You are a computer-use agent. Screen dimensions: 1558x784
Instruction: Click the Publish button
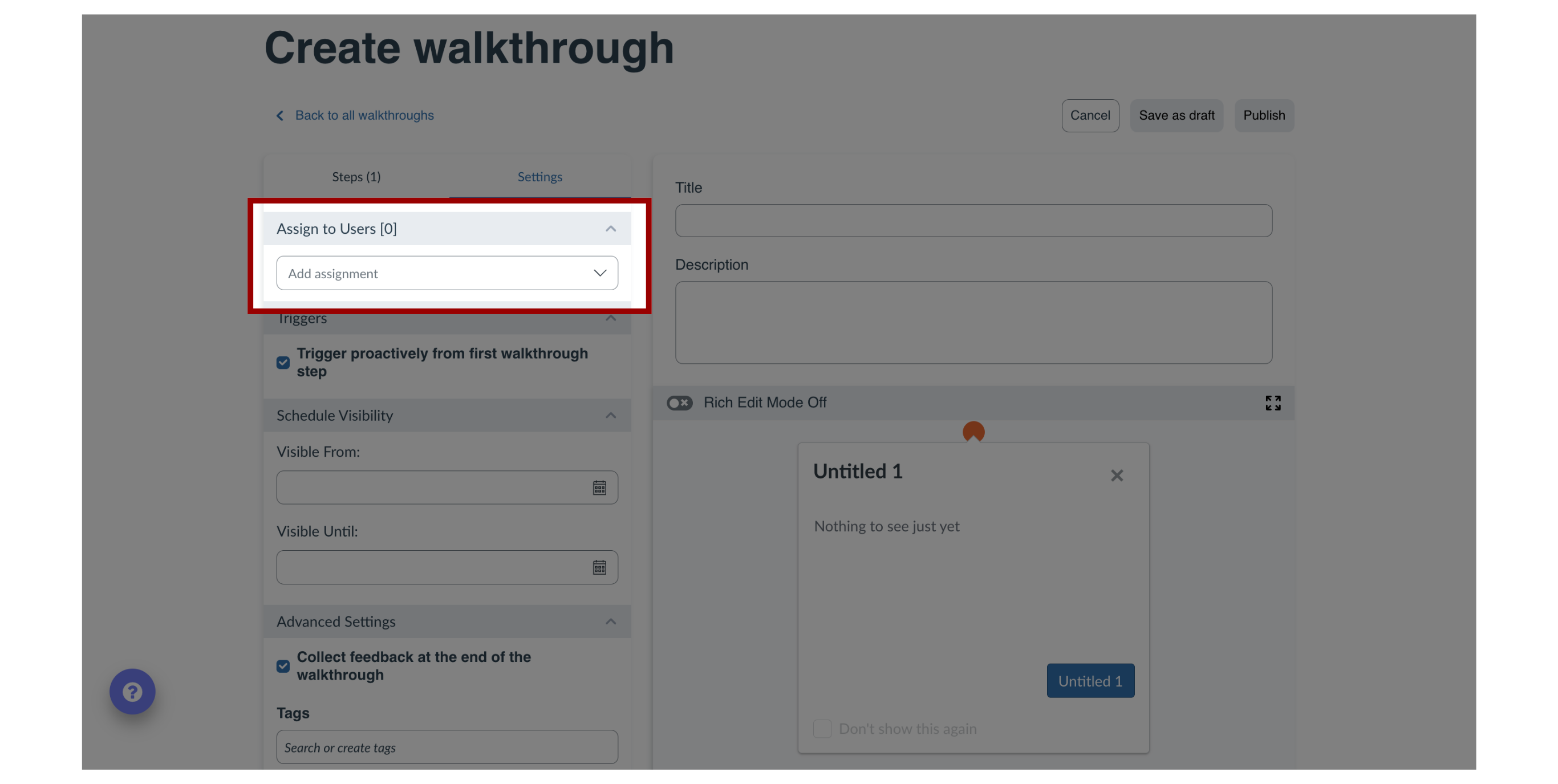tap(1264, 115)
